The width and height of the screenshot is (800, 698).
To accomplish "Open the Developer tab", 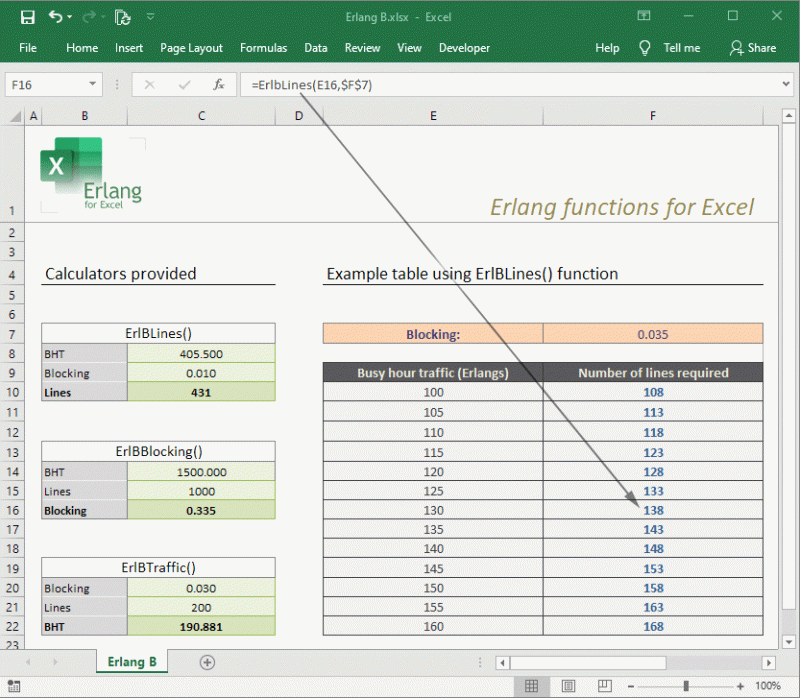I will 464,47.
